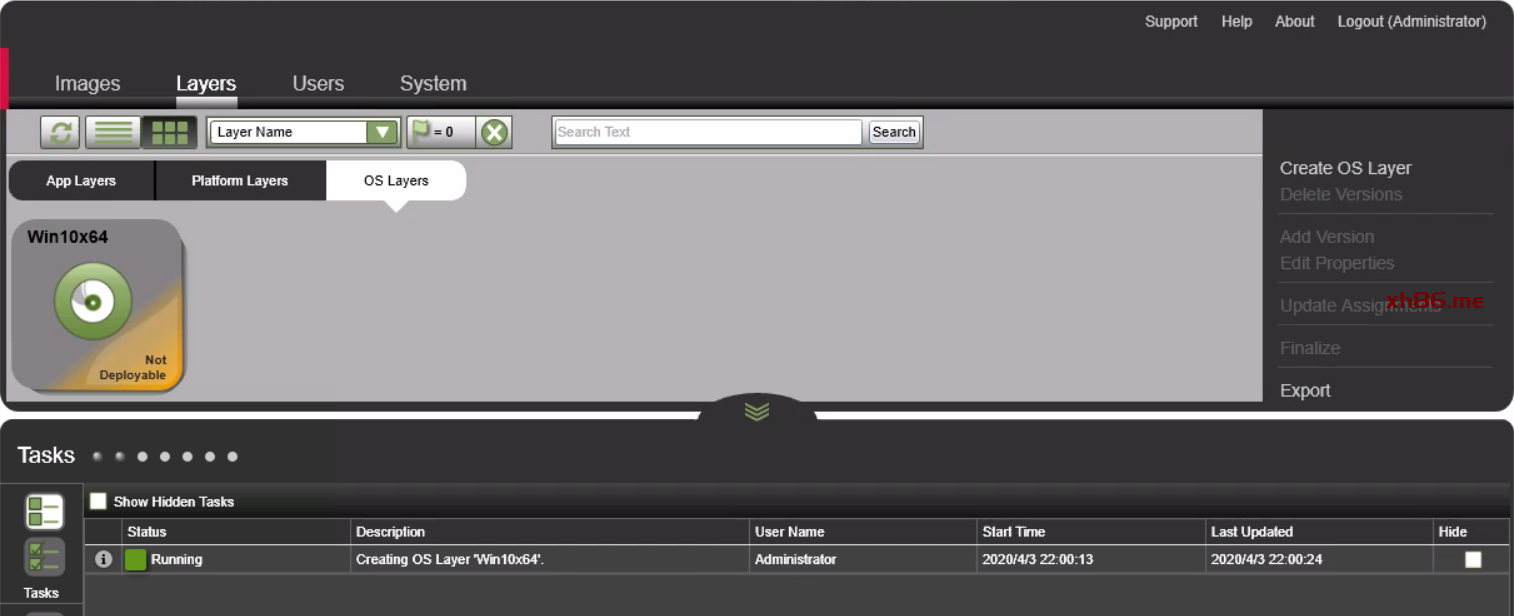Open the upper task list sidebar icon
This screenshot has height=616, width=1514.
44,511
